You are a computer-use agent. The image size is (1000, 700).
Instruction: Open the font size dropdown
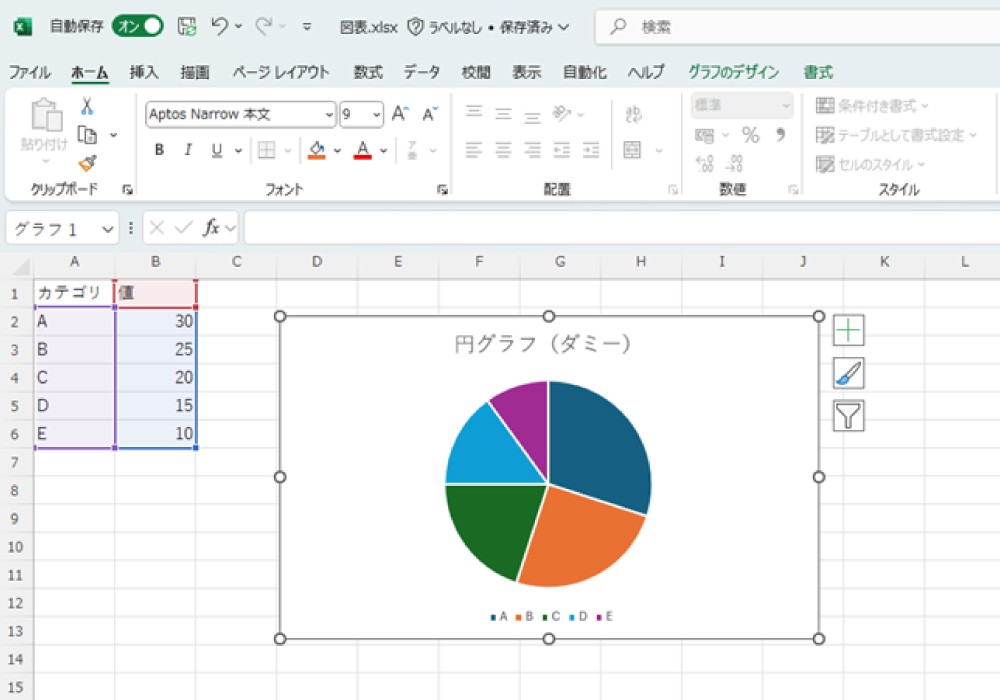coord(377,115)
